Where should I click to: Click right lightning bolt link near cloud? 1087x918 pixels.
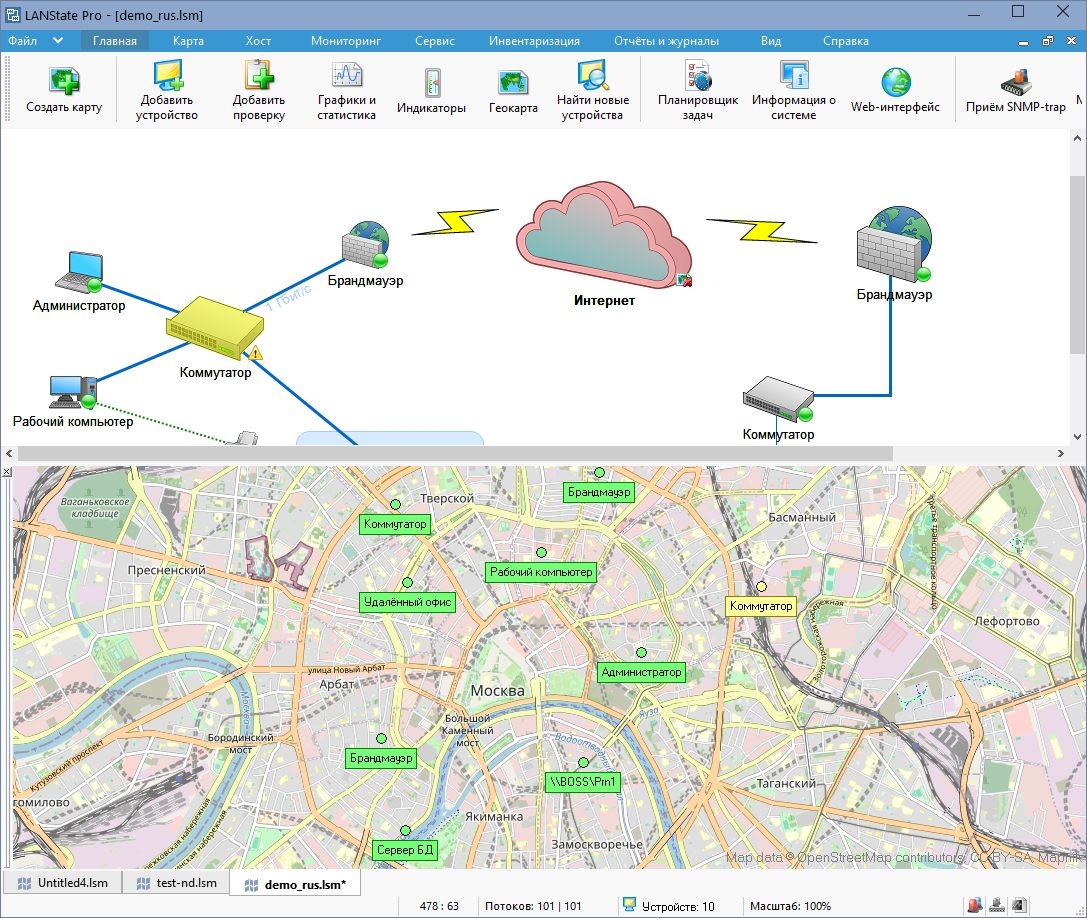tap(762, 231)
